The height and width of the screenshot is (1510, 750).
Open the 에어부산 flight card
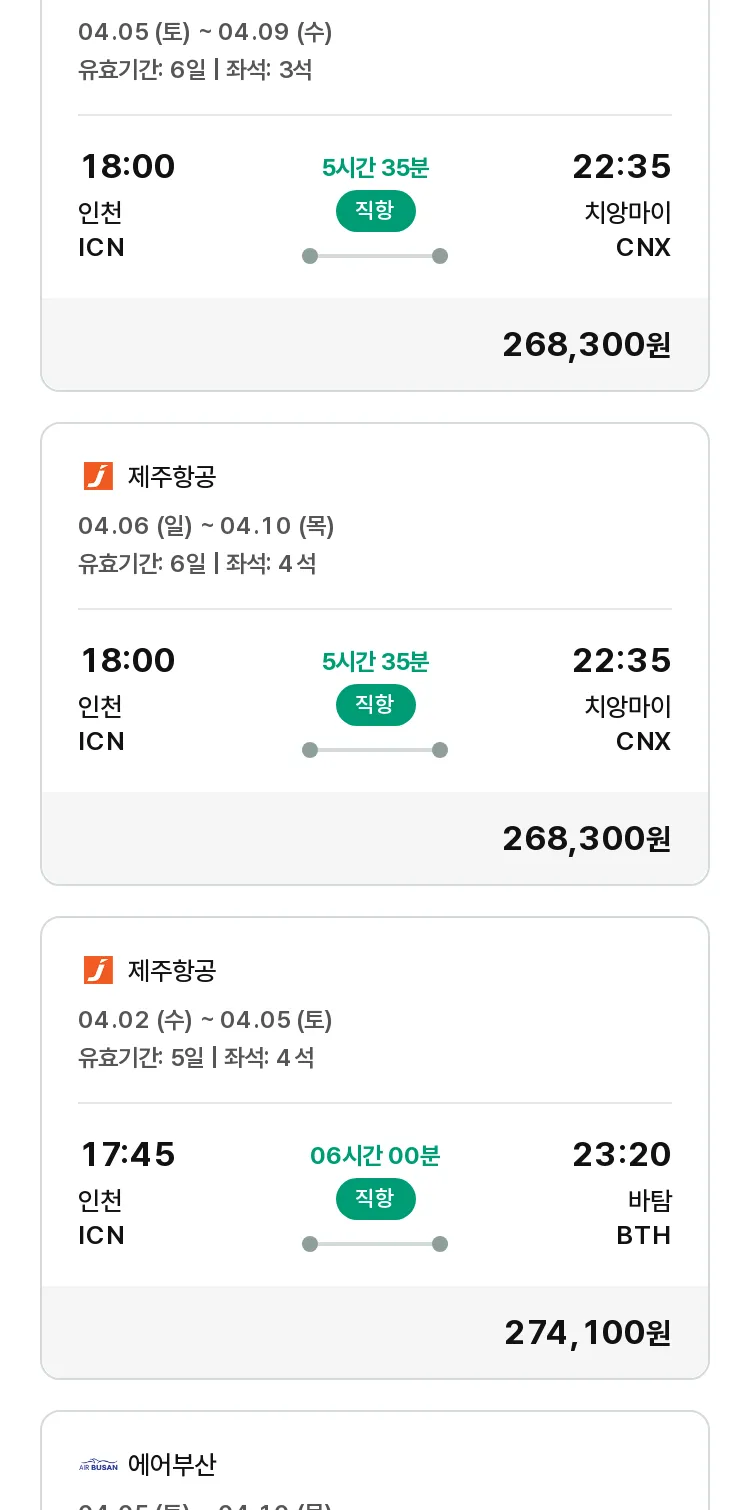[375, 1460]
